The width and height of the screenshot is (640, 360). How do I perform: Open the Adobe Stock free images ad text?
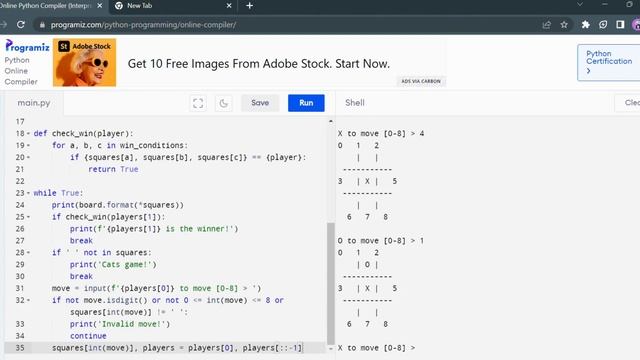coord(259,64)
